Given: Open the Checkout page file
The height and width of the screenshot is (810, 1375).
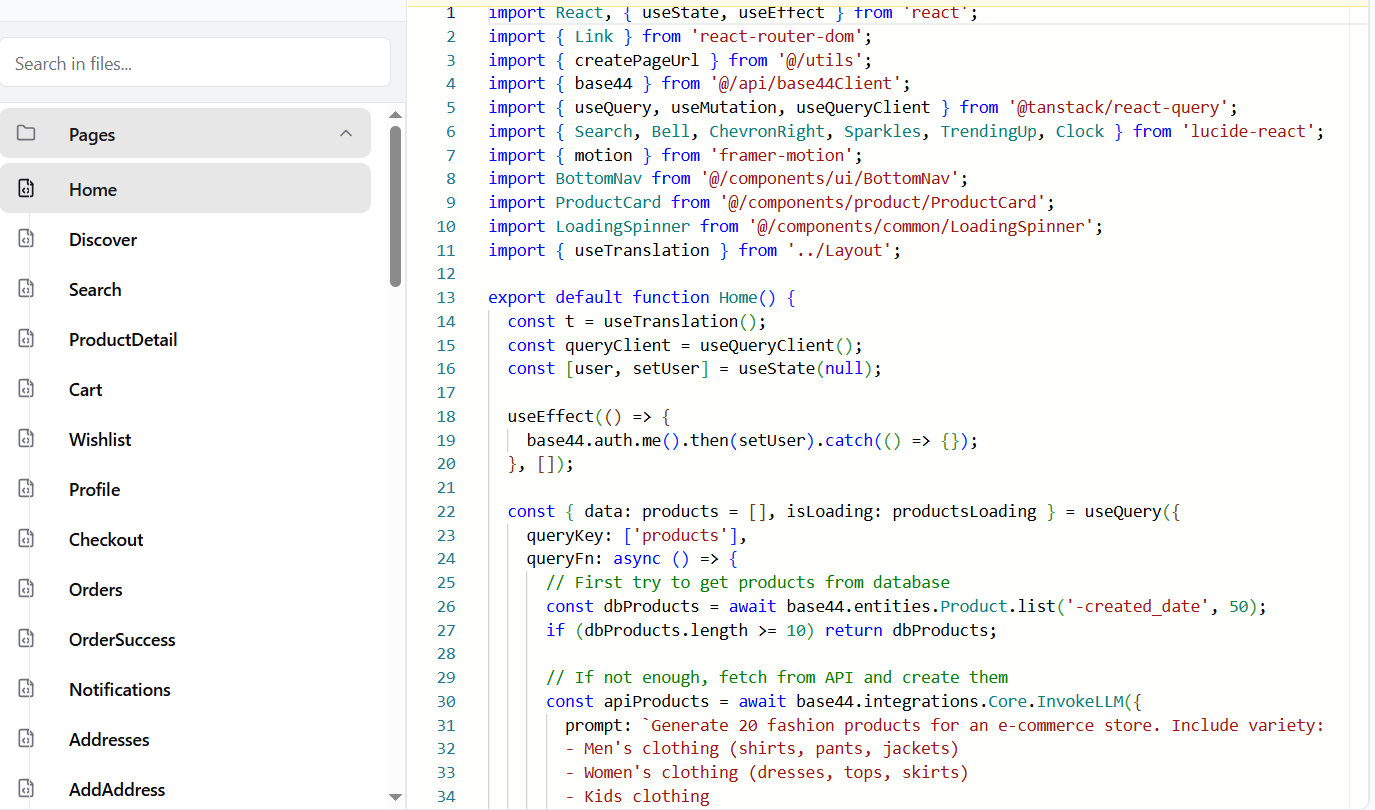Looking at the screenshot, I should 106,539.
